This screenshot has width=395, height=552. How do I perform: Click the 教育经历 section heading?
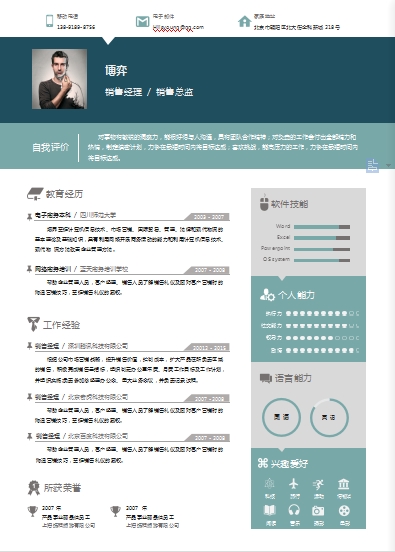(x=64, y=194)
